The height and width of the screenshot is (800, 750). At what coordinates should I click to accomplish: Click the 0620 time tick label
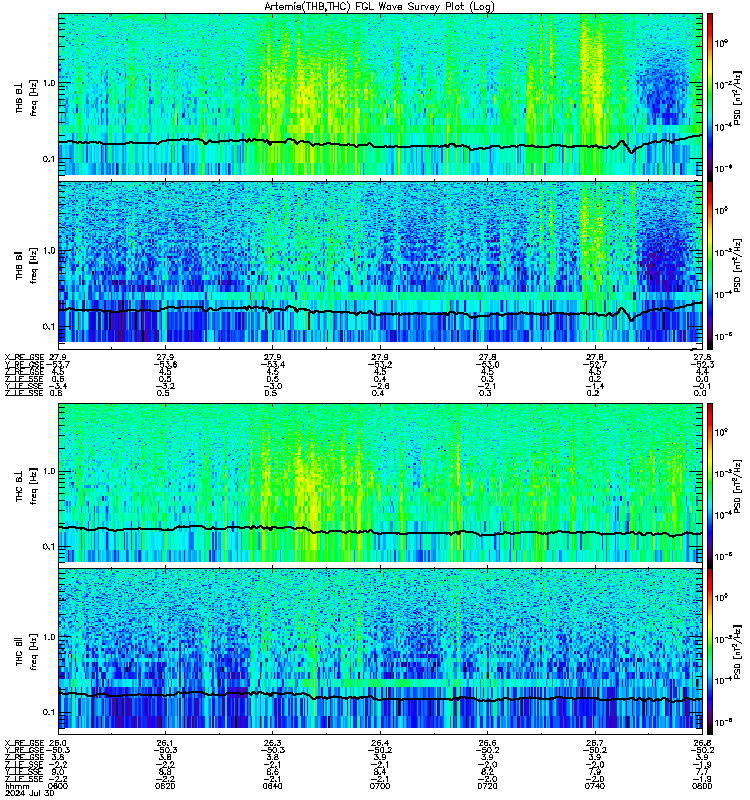pyautogui.click(x=165, y=786)
